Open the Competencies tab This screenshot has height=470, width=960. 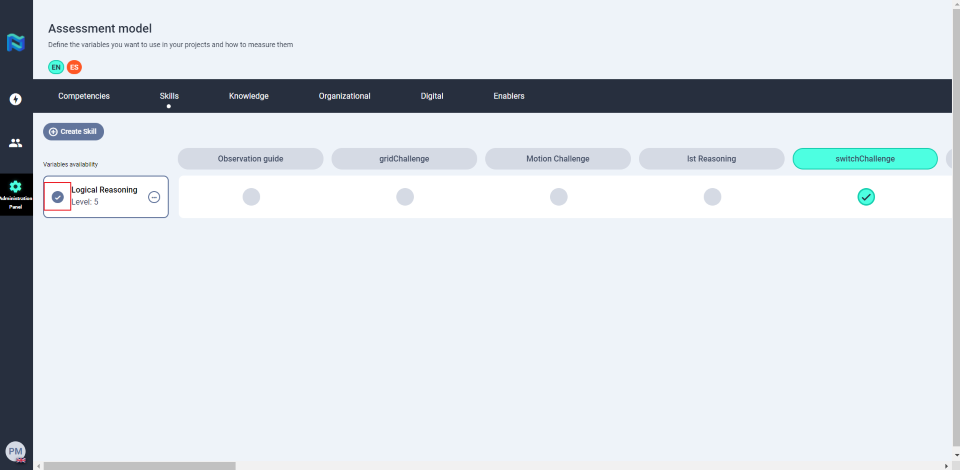[x=84, y=96]
